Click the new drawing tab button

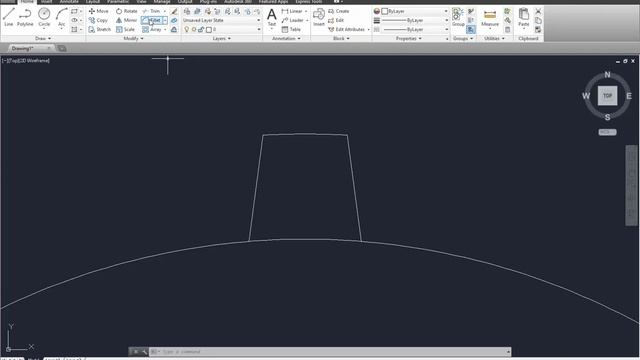(62, 48)
